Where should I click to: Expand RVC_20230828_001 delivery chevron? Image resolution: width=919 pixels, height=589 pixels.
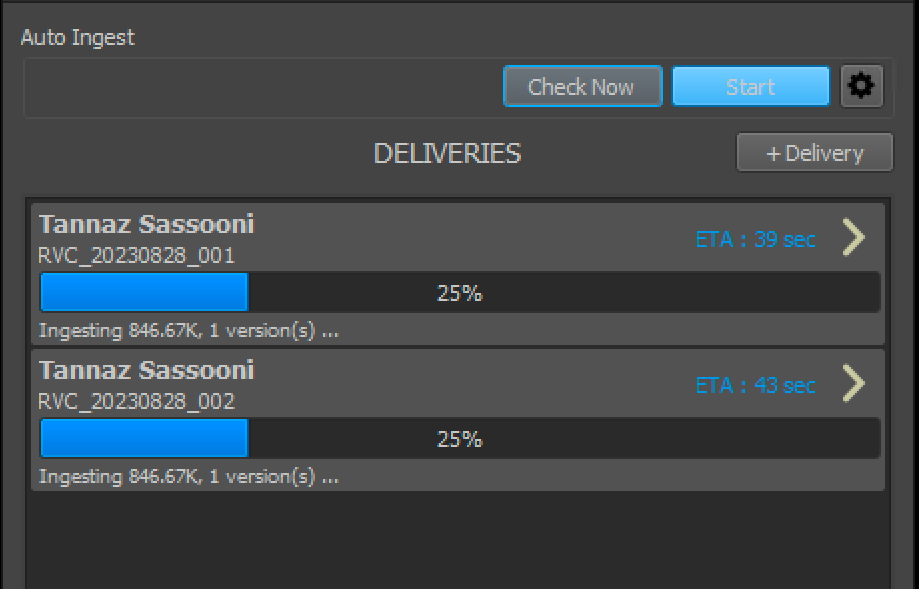point(854,237)
